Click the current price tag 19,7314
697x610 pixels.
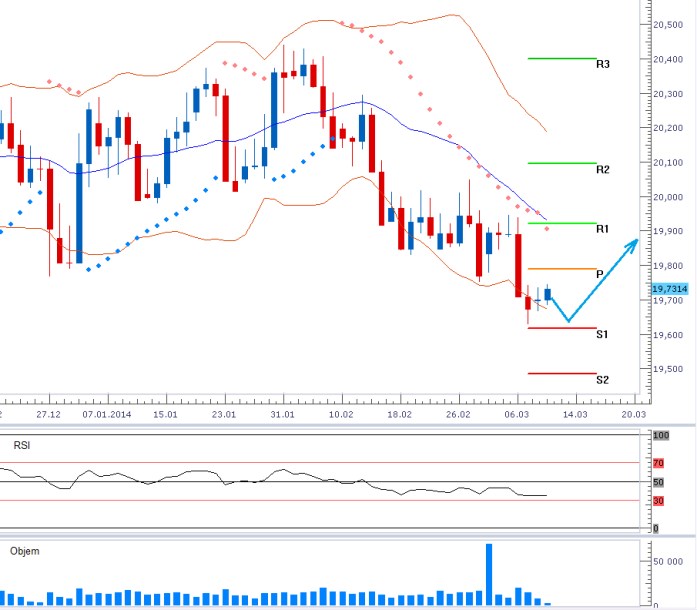pyautogui.click(x=670, y=289)
